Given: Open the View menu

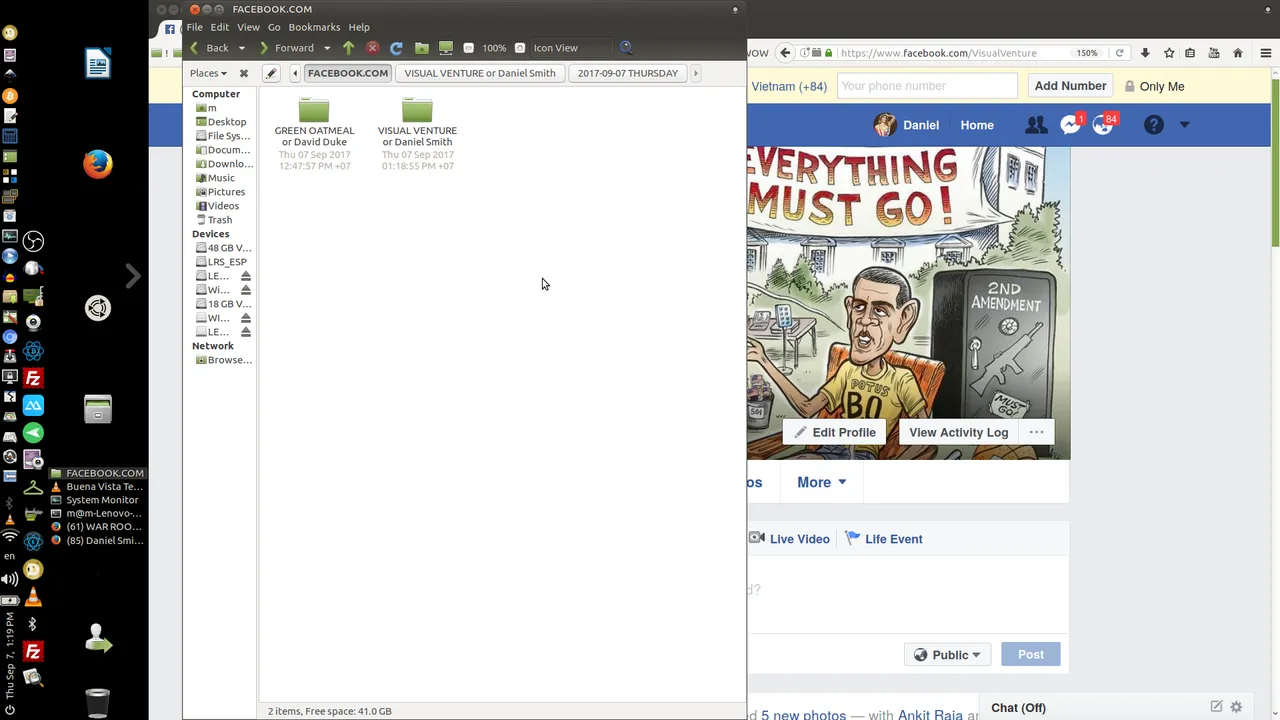Looking at the screenshot, I should click(x=248, y=27).
